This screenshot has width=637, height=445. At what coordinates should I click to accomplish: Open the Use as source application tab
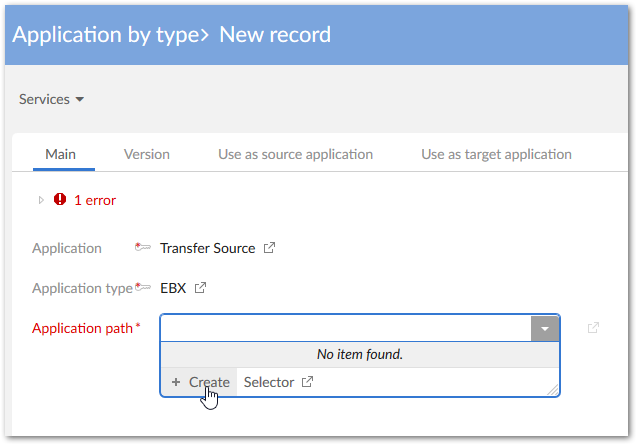pos(295,154)
